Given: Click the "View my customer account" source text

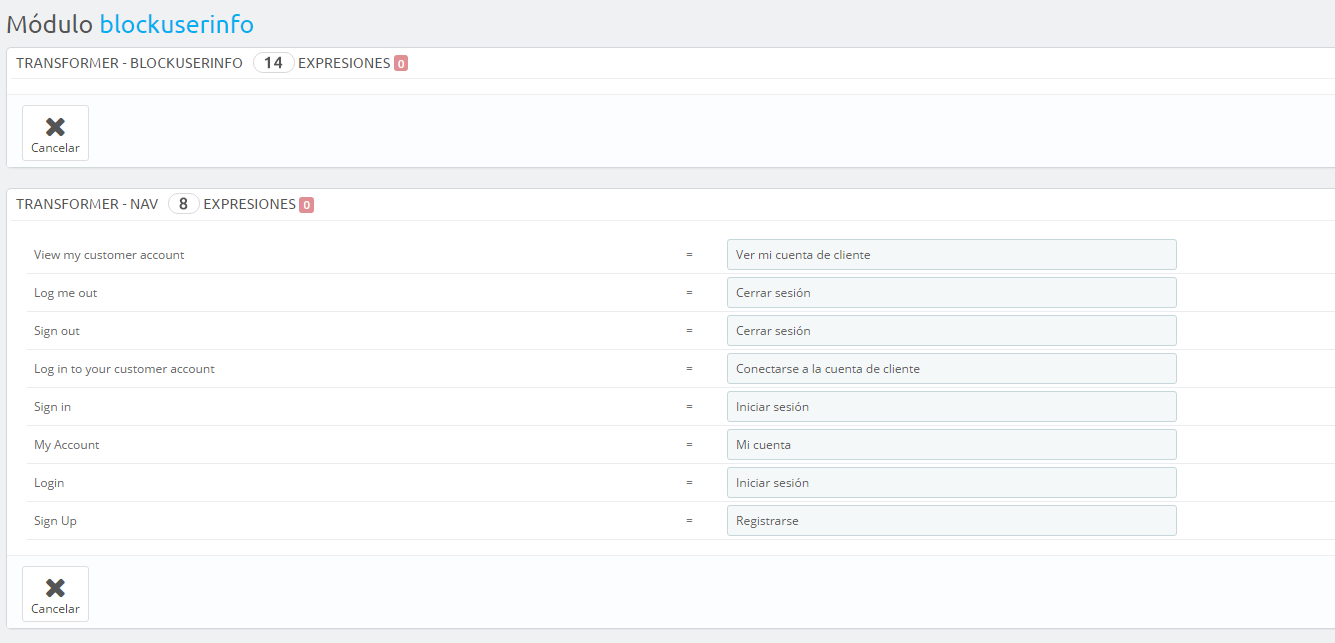Looking at the screenshot, I should point(109,255).
